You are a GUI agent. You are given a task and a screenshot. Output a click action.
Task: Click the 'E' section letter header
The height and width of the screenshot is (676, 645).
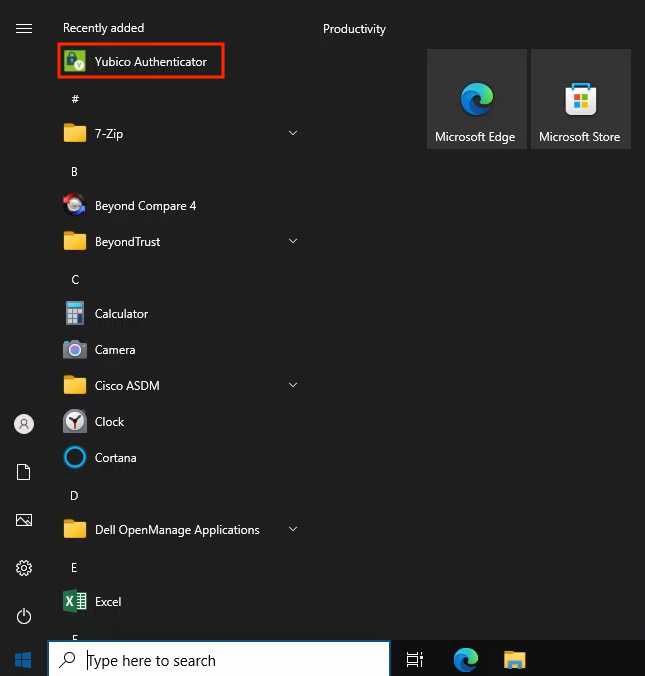pos(74,568)
